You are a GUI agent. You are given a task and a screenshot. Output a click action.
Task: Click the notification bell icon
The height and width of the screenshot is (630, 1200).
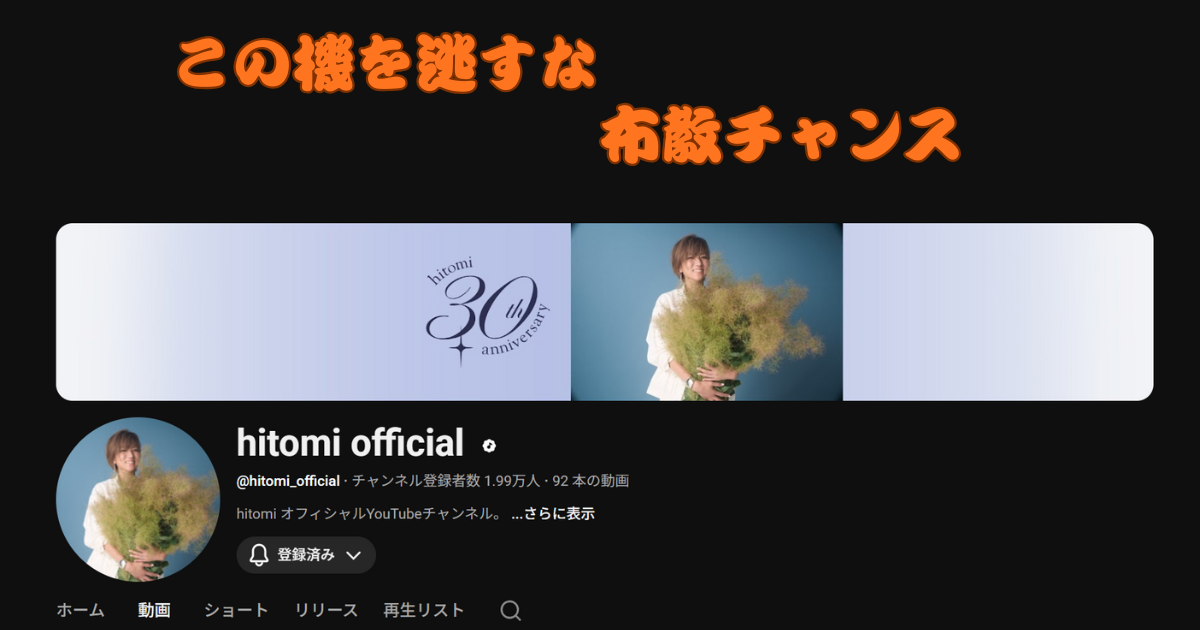(259, 555)
